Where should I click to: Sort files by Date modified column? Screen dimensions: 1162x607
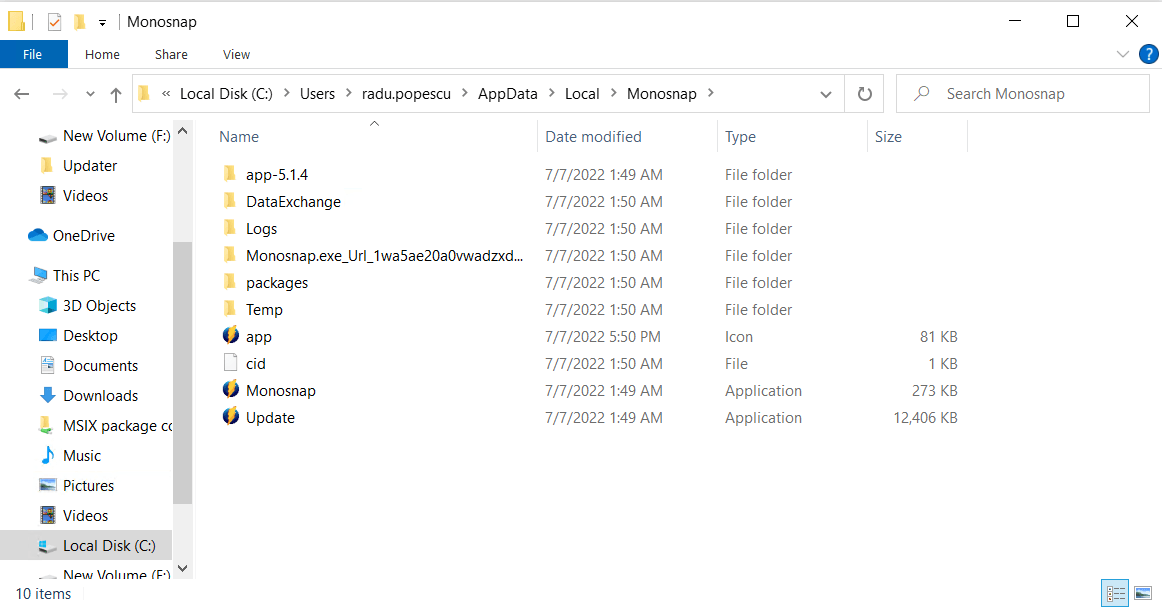tap(593, 136)
